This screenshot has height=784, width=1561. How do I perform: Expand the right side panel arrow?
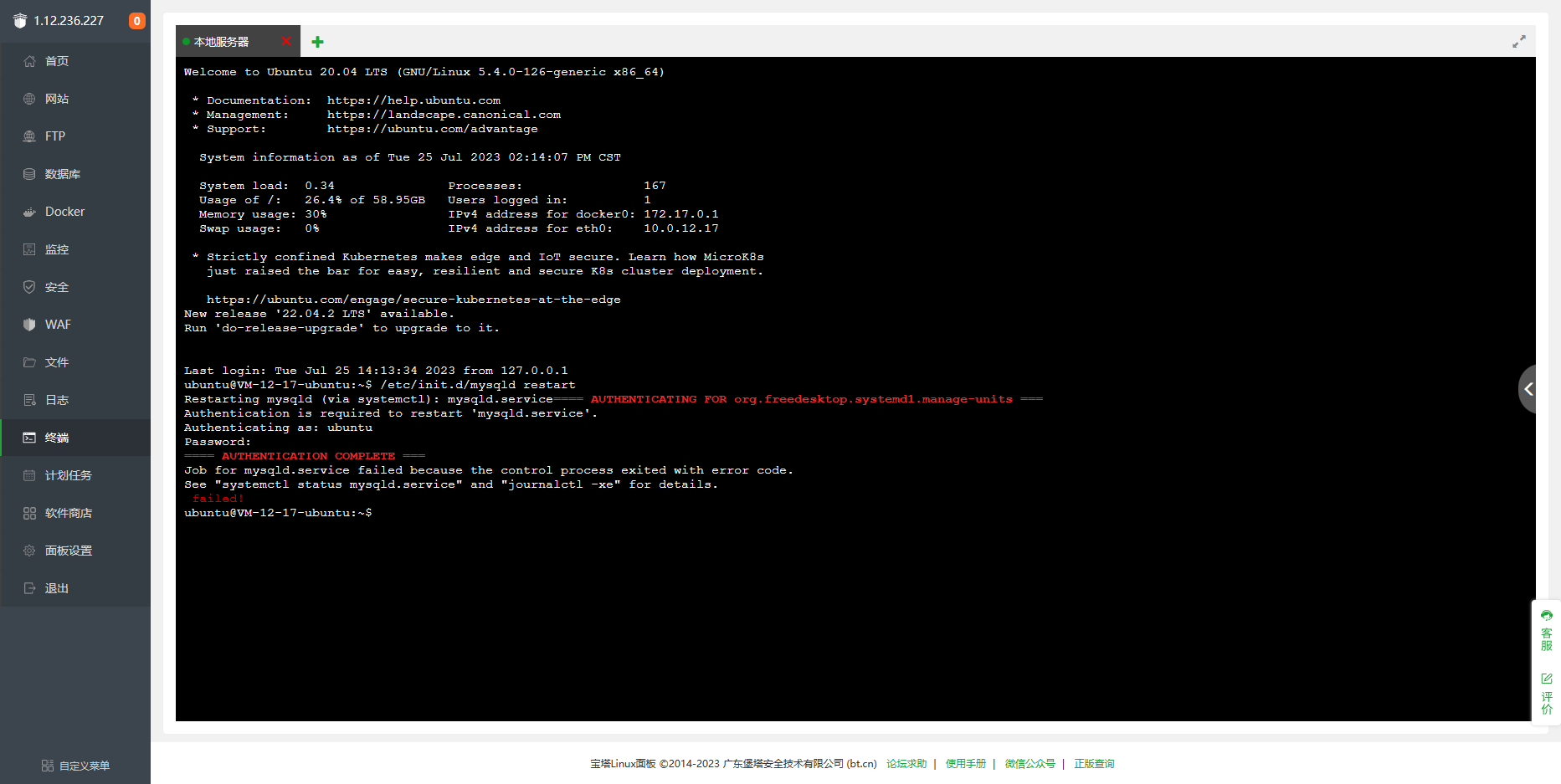[1528, 389]
